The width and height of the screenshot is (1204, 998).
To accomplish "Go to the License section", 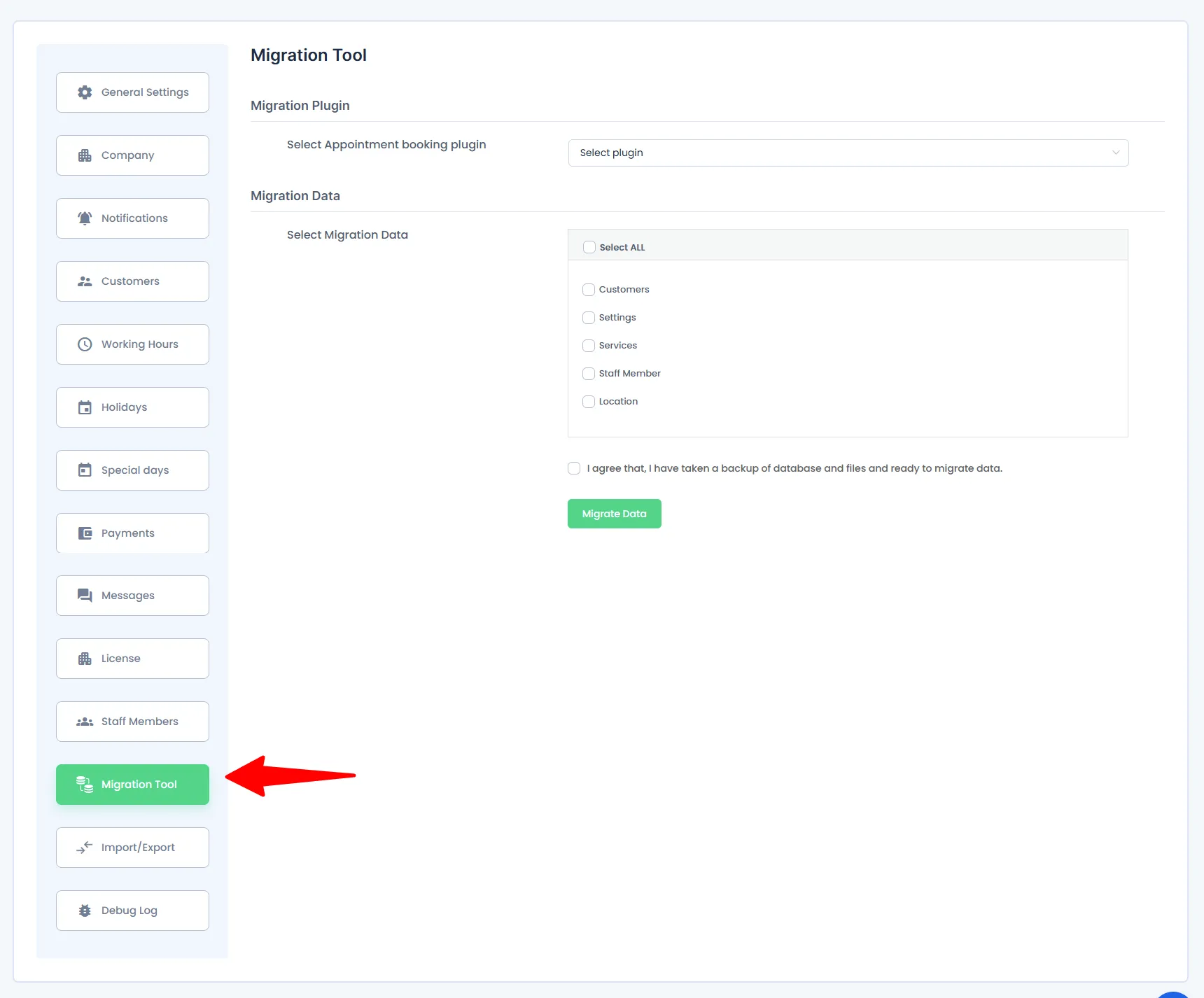I will [x=132, y=659].
